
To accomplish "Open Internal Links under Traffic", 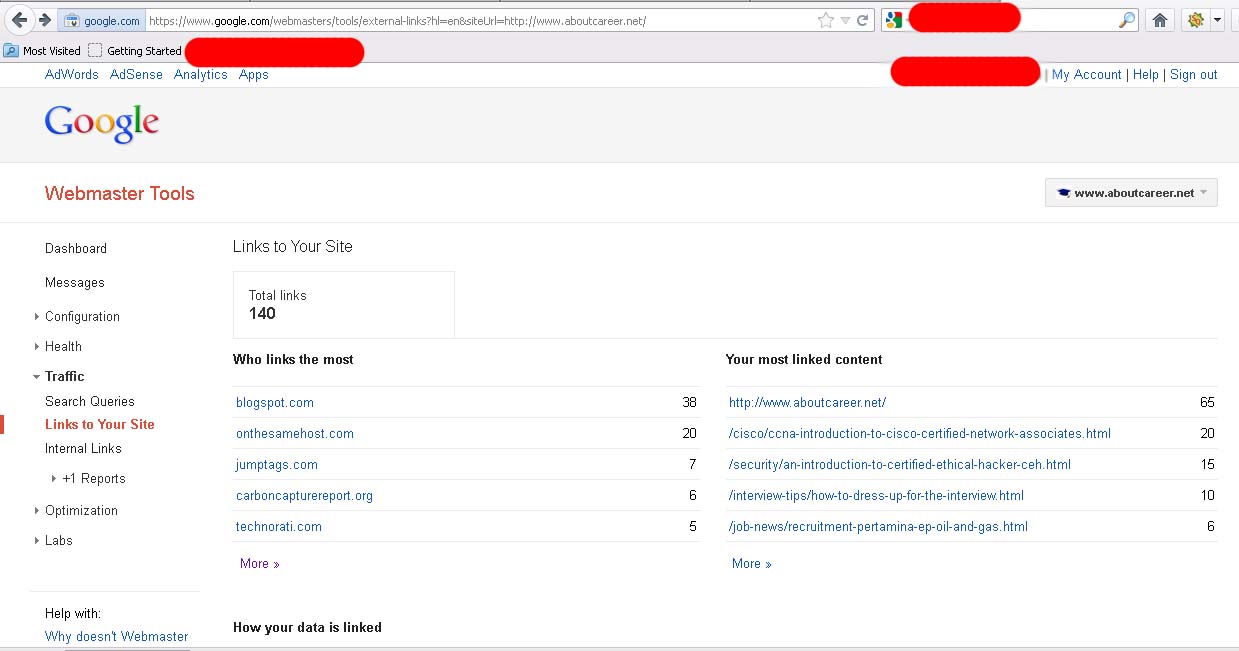I will click(x=83, y=449).
